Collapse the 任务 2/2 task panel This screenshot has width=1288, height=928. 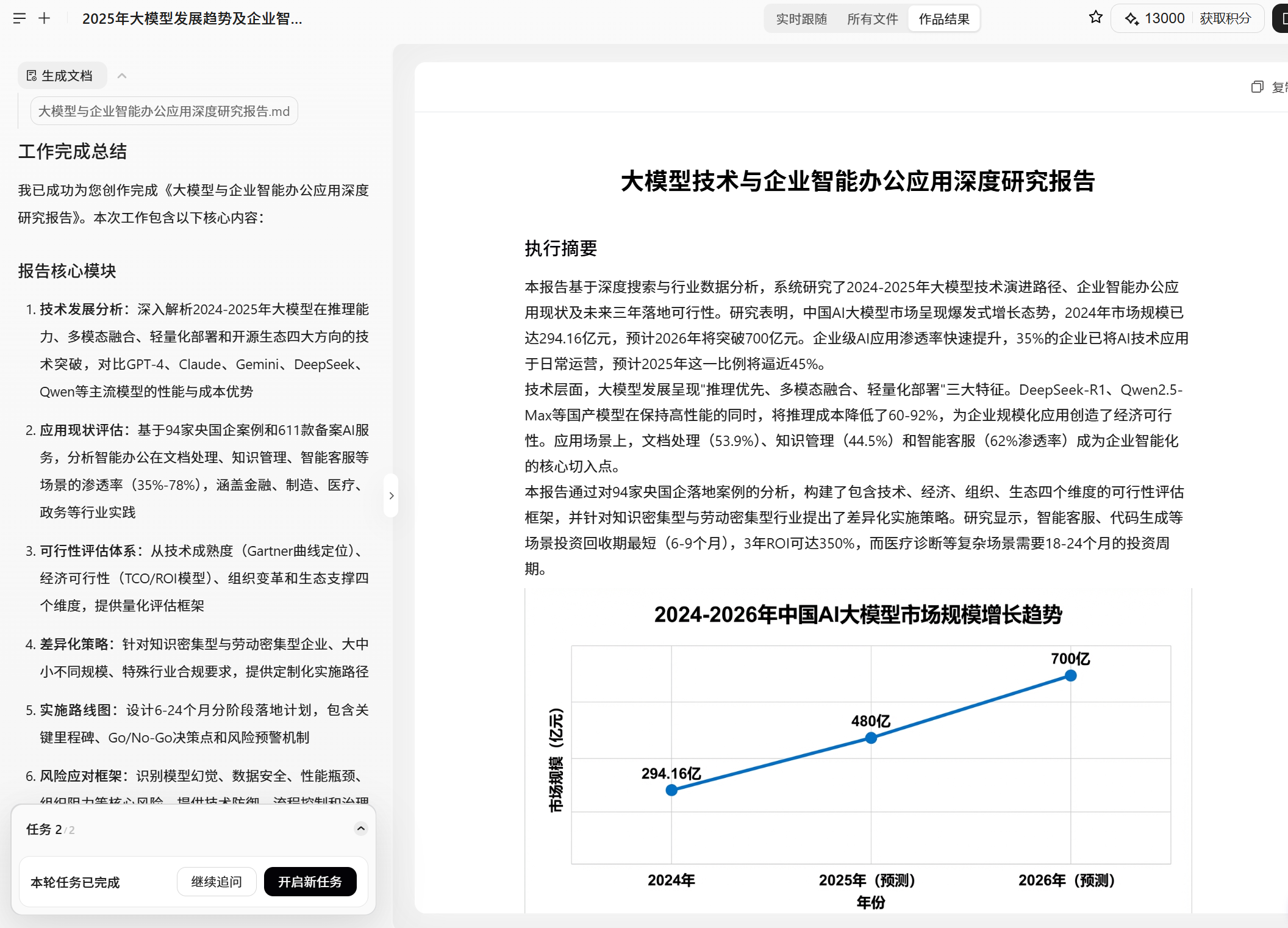click(360, 829)
